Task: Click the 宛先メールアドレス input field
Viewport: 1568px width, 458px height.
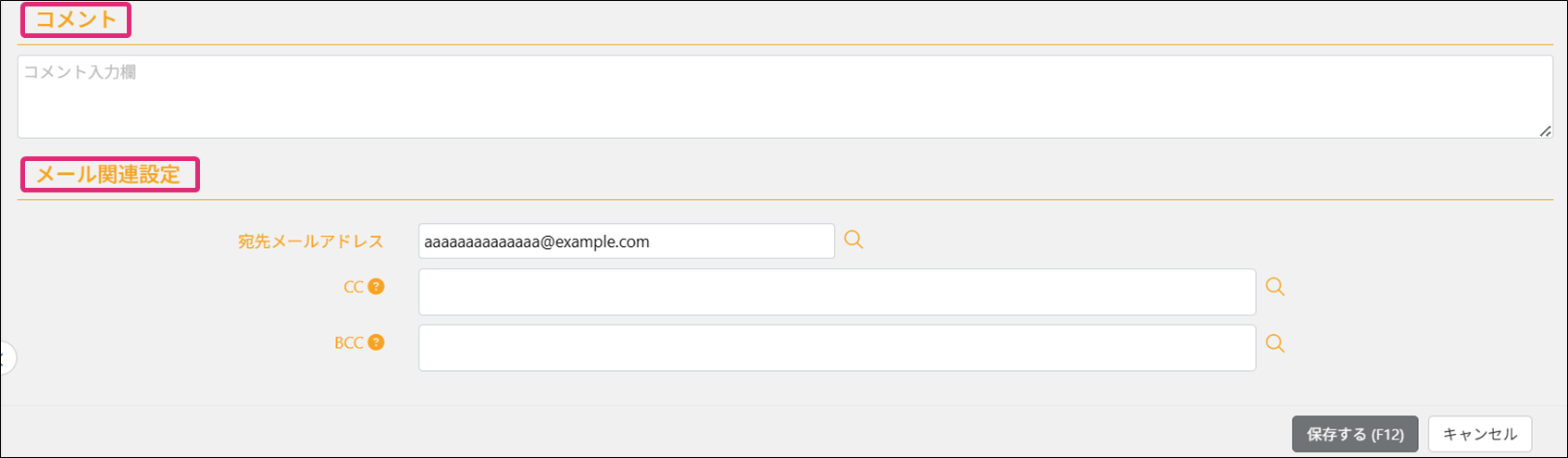Action: pos(626,241)
